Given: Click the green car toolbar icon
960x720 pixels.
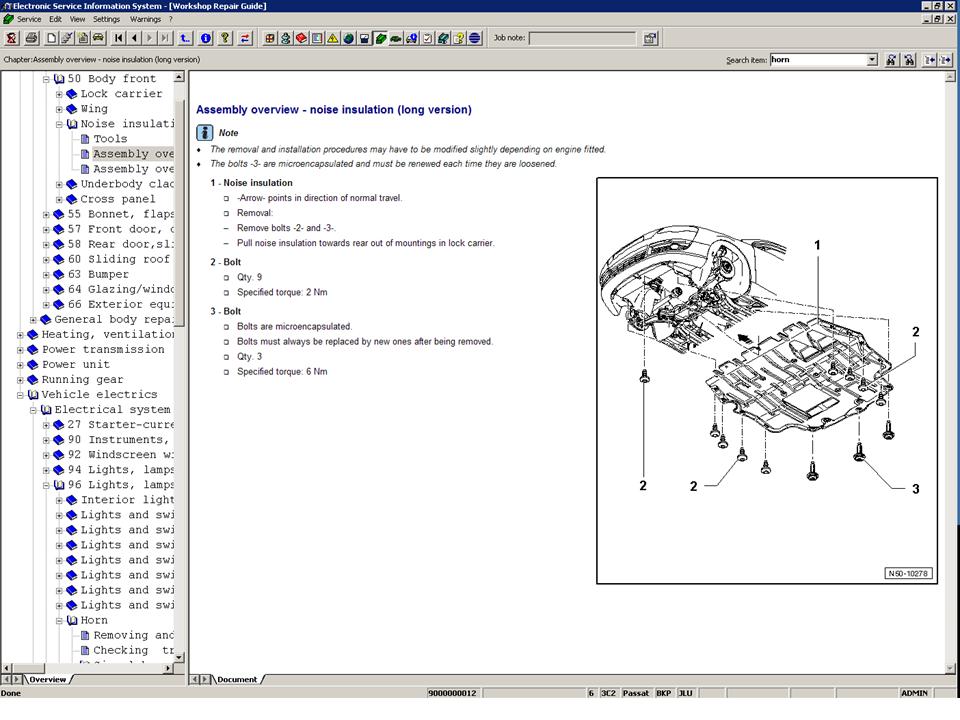Looking at the screenshot, I should tap(396, 38).
